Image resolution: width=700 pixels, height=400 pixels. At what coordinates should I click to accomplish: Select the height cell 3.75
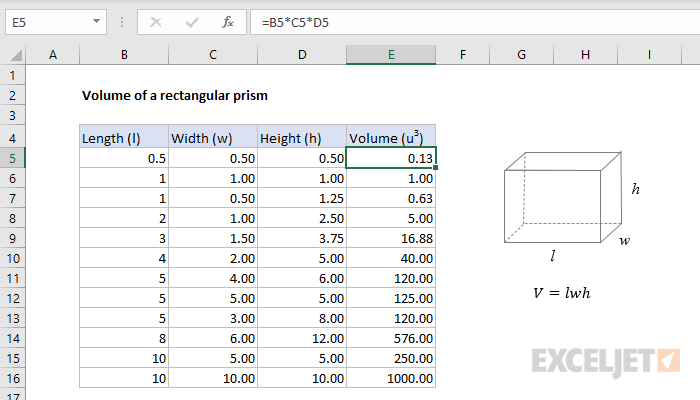302,238
